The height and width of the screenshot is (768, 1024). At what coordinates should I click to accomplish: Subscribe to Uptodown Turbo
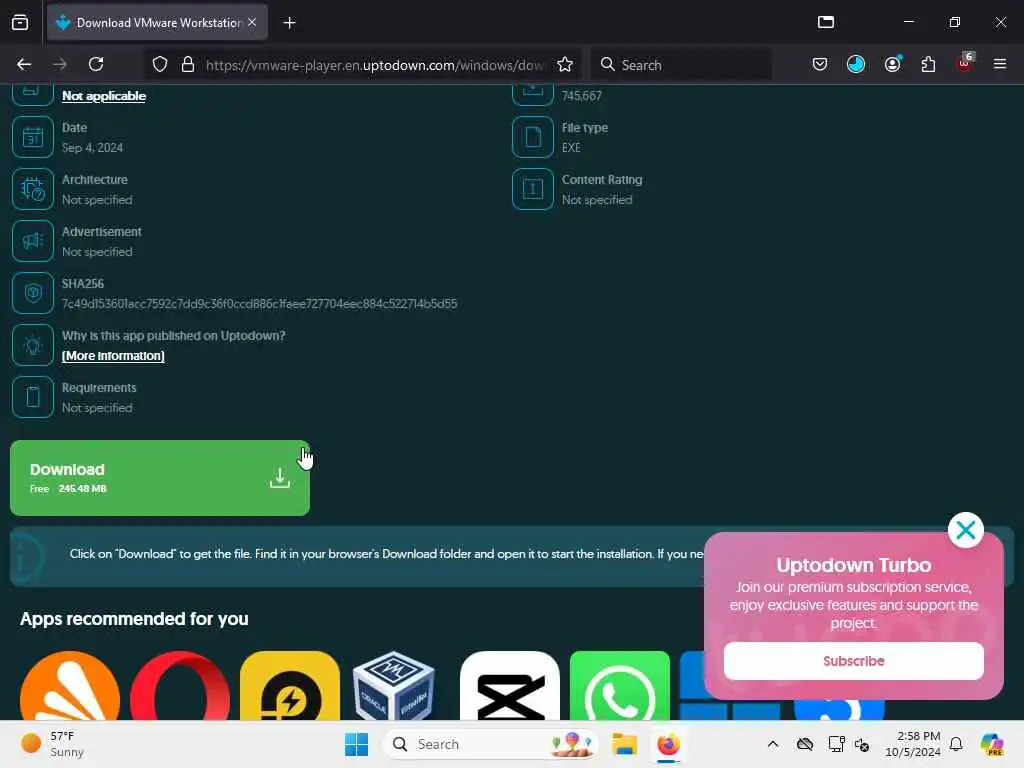tap(854, 661)
